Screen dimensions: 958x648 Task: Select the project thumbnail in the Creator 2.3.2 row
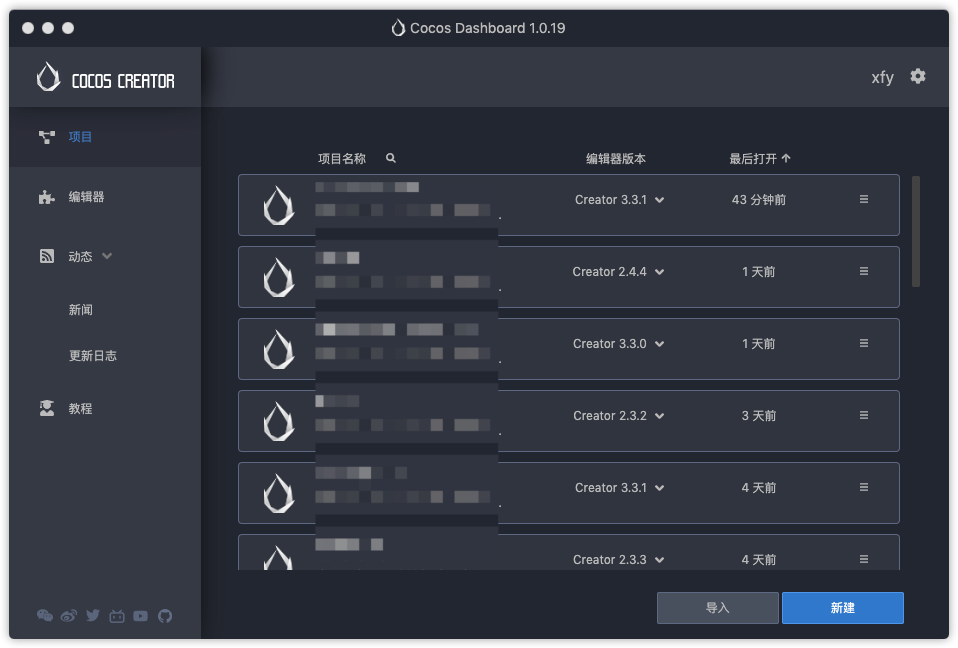[x=279, y=421]
